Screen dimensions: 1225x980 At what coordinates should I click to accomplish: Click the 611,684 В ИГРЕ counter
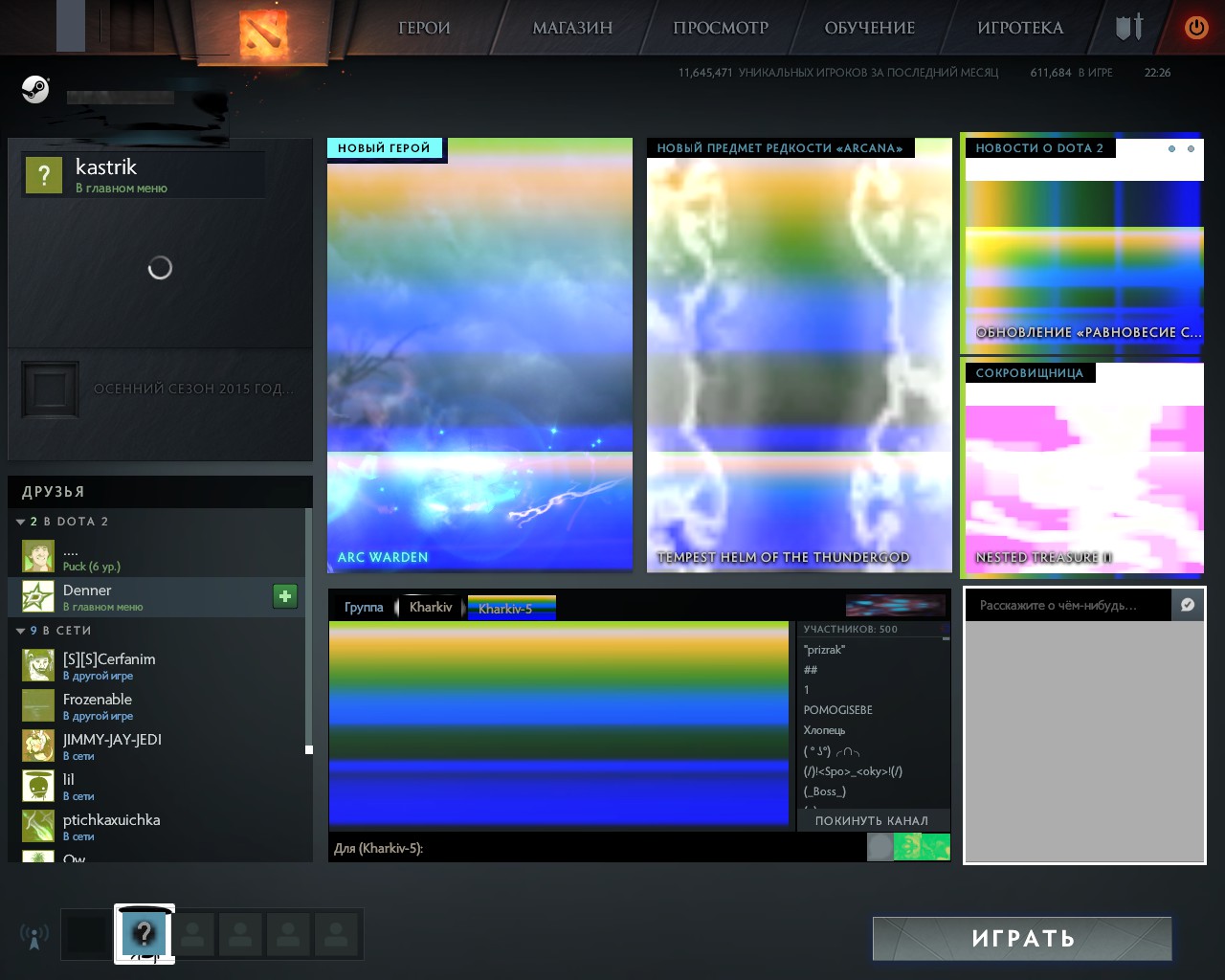1072,73
